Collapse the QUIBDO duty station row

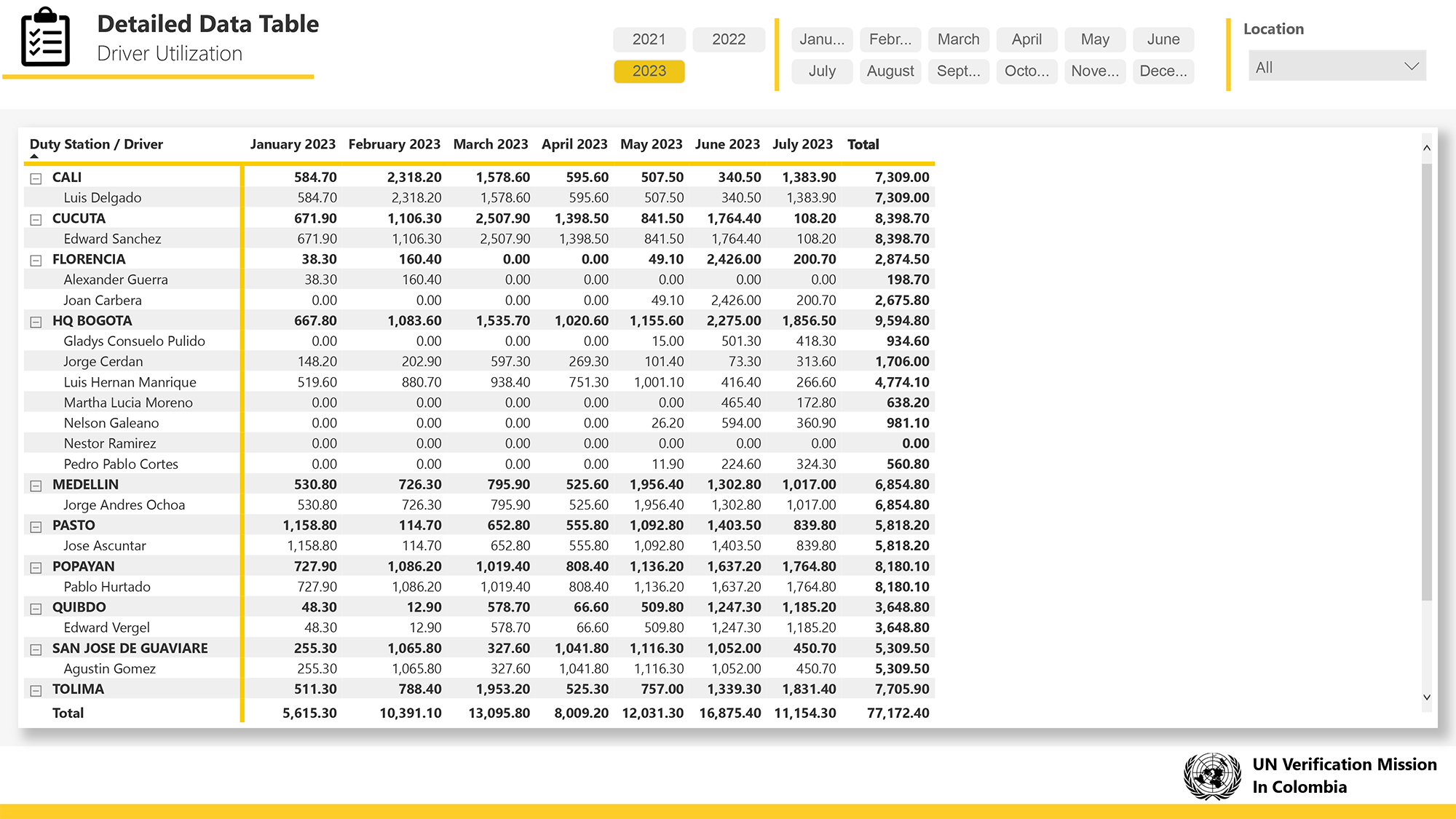click(x=36, y=608)
